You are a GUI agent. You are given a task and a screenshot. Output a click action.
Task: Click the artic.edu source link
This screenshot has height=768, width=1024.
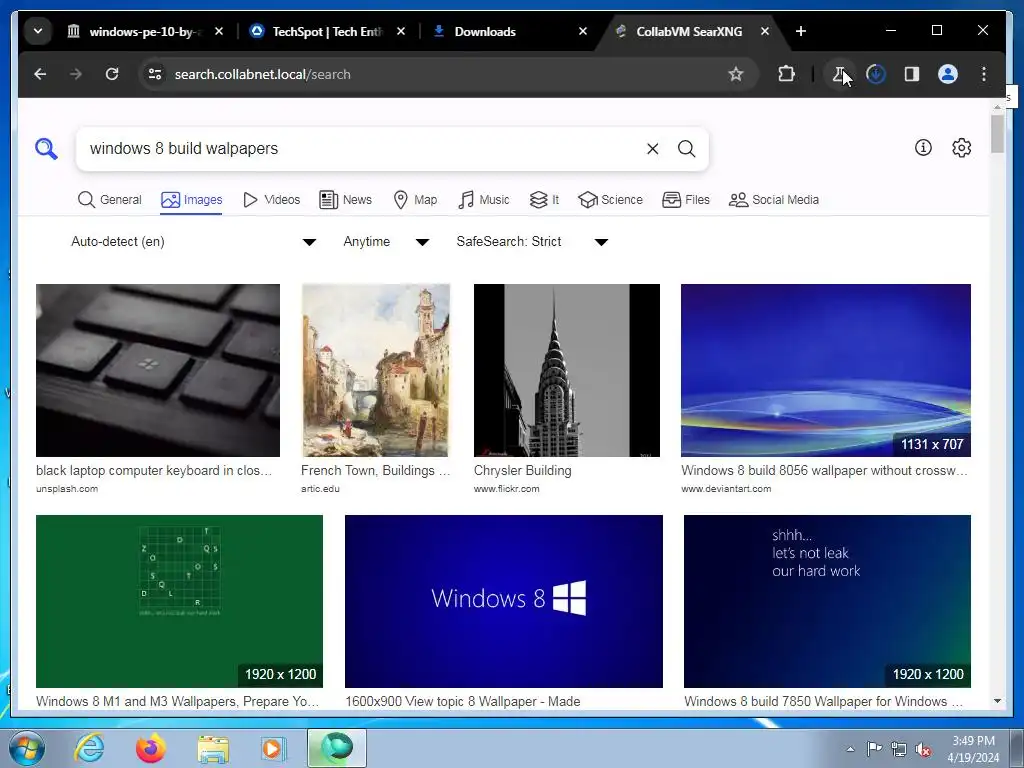pyautogui.click(x=320, y=488)
